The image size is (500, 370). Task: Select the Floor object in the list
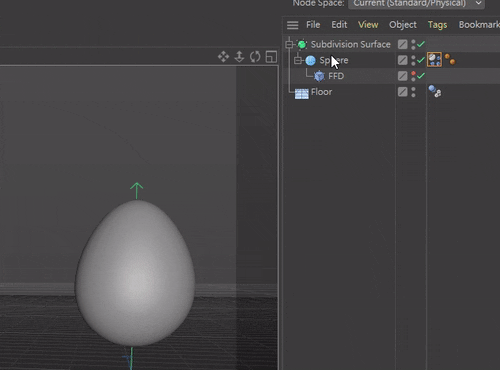tap(321, 92)
